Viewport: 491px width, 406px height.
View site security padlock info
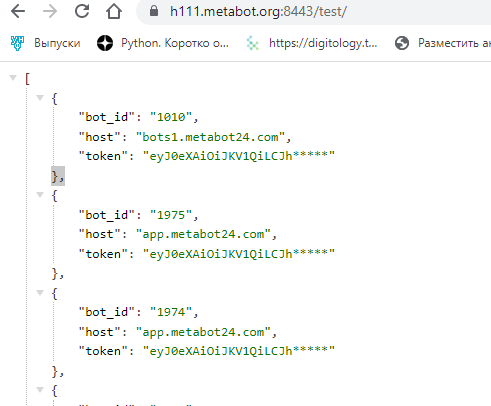click(154, 11)
